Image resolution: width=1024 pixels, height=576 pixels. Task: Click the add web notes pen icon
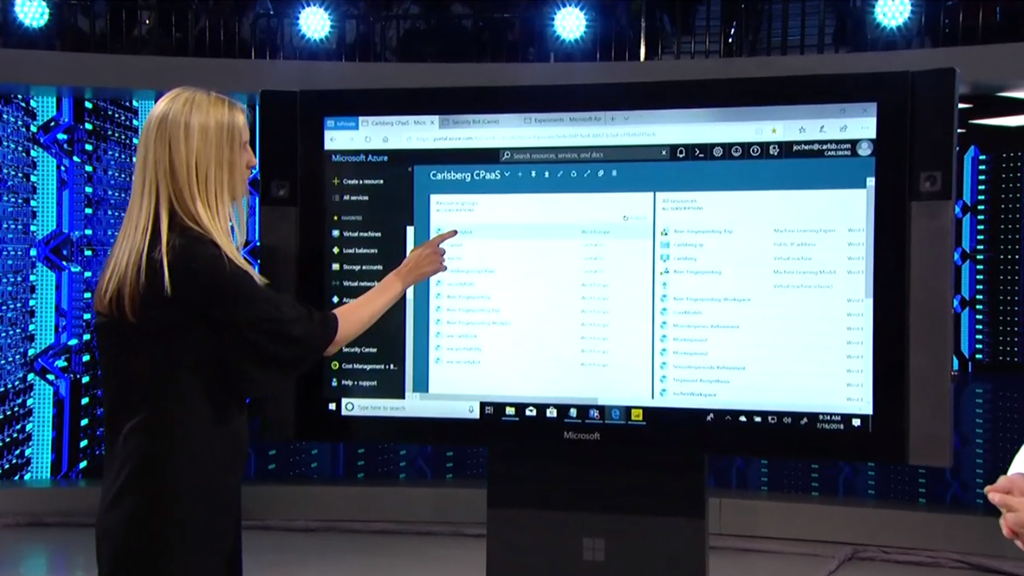tap(822, 129)
